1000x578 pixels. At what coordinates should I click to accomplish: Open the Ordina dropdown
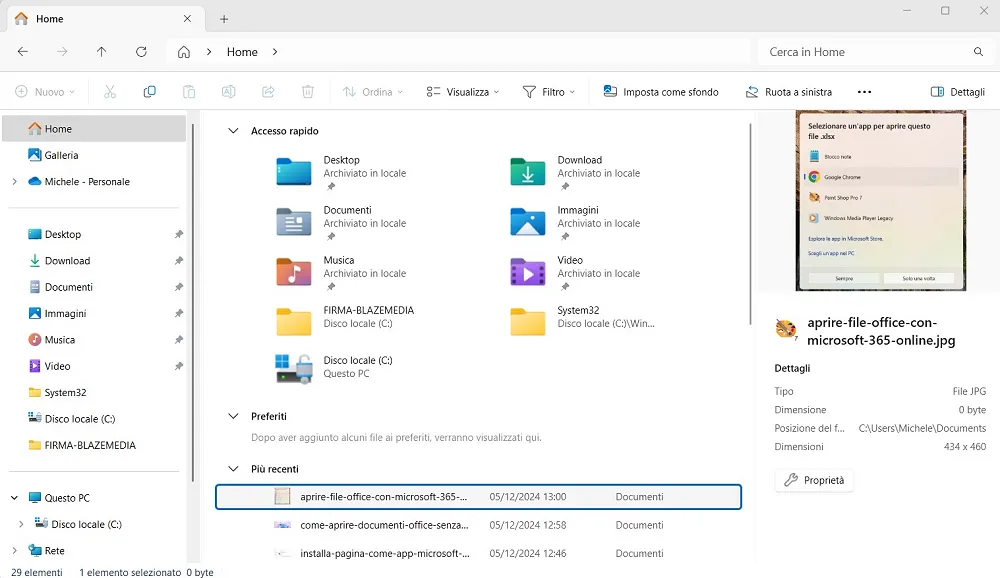(372, 91)
